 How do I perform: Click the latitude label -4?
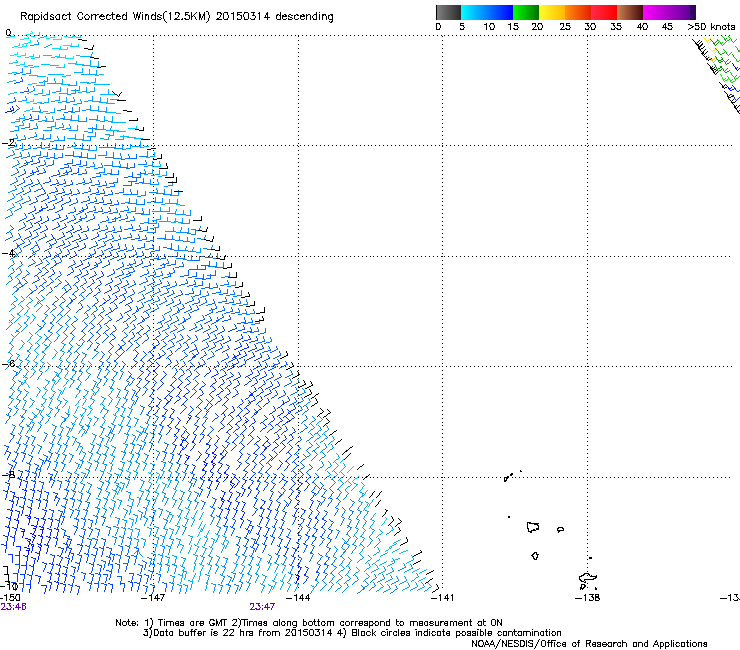pyautogui.click(x=8, y=253)
